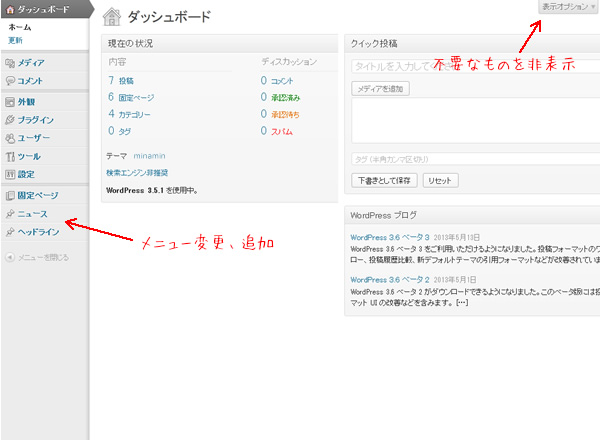The image size is (600, 440).
Task: Open ホーム submenu item
Action: [x=20, y=27]
